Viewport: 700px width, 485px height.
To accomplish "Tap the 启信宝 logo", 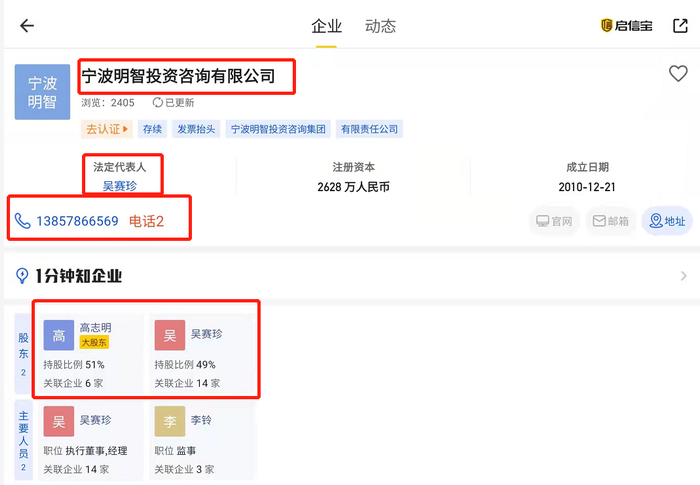I will coord(626,26).
